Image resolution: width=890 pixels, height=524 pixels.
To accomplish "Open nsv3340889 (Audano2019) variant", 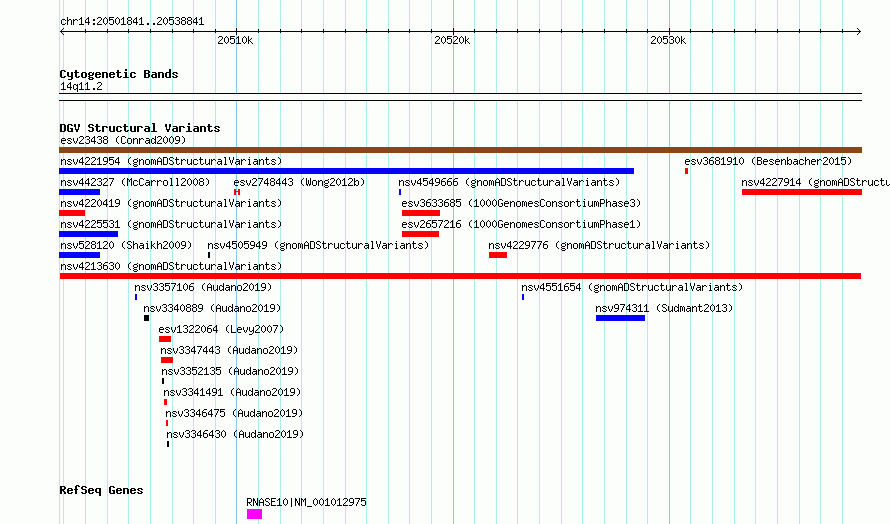I will 212,308.
